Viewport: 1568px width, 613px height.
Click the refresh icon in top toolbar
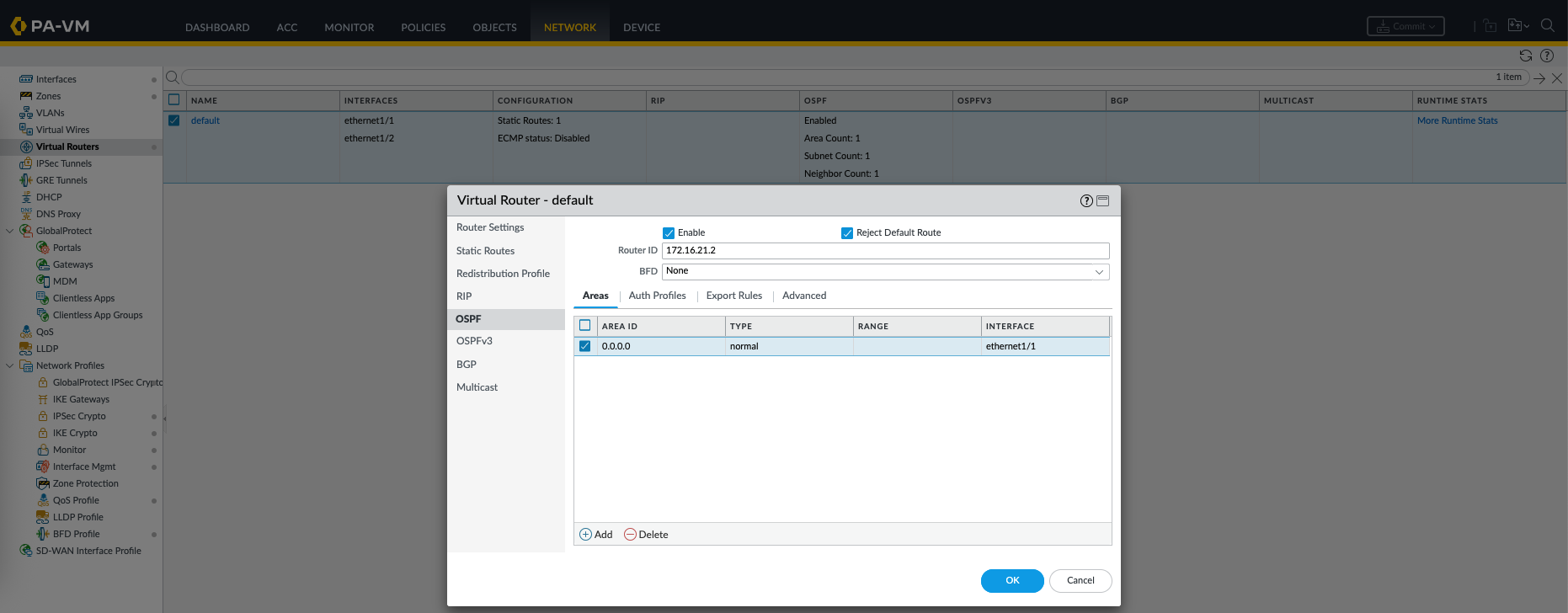pos(1525,56)
